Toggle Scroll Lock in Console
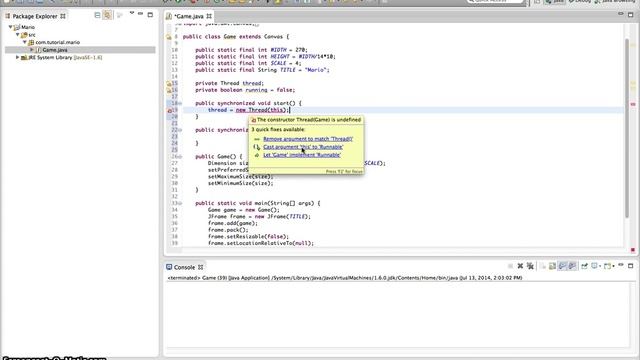The height and width of the screenshot is (360, 640). click(x=552, y=266)
